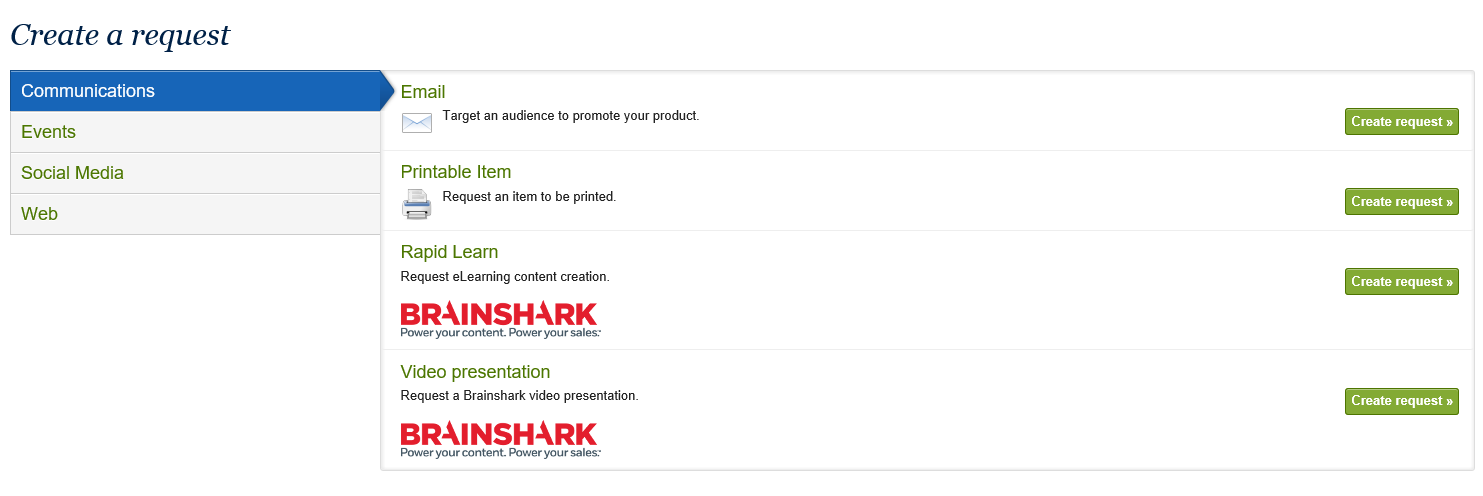The width and height of the screenshot is (1483, 496).
Task: Start a Rapid Learn request with its button
Action: click(1401, 282)
